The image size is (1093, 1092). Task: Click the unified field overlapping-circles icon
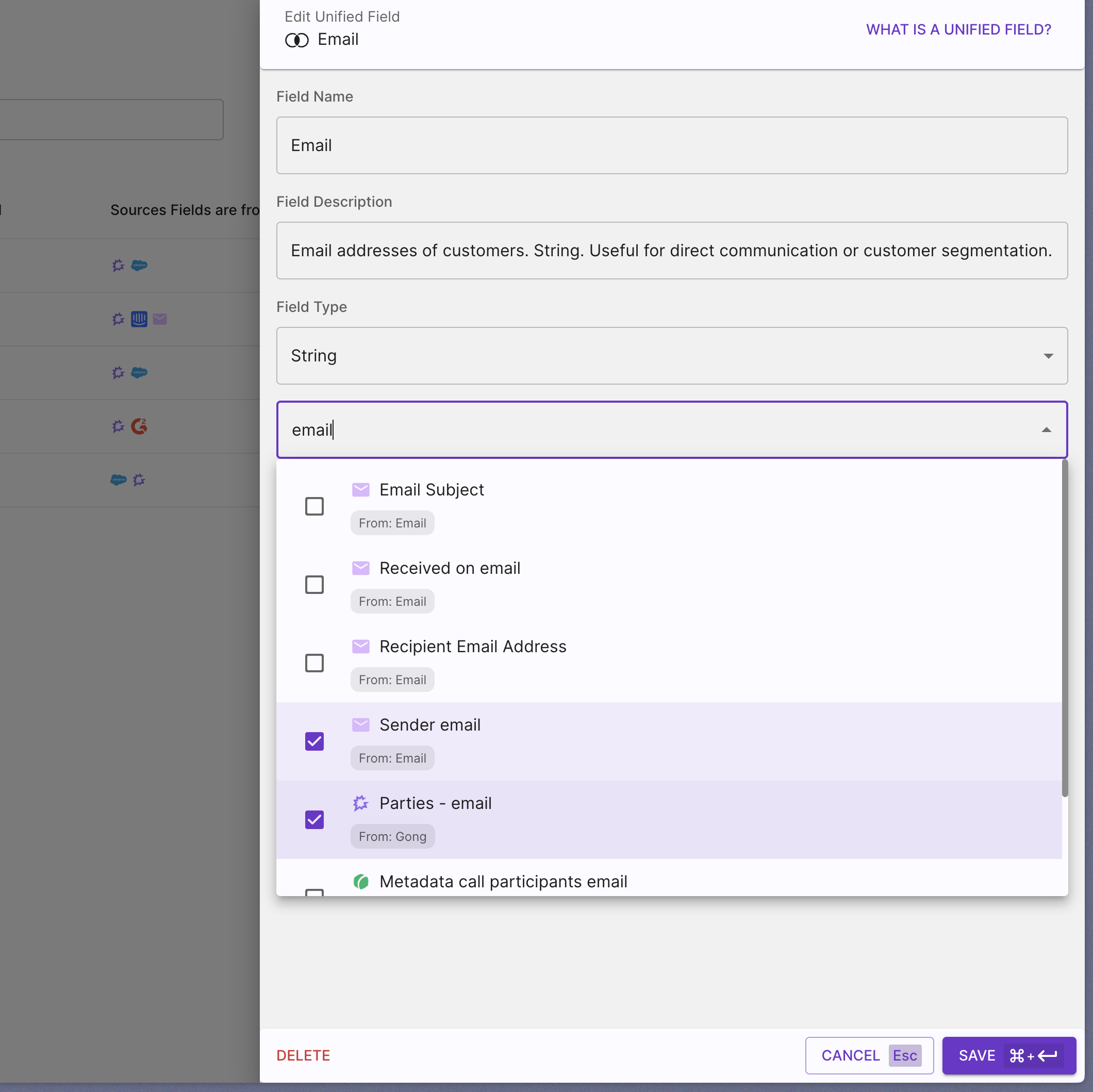[296, 40]
